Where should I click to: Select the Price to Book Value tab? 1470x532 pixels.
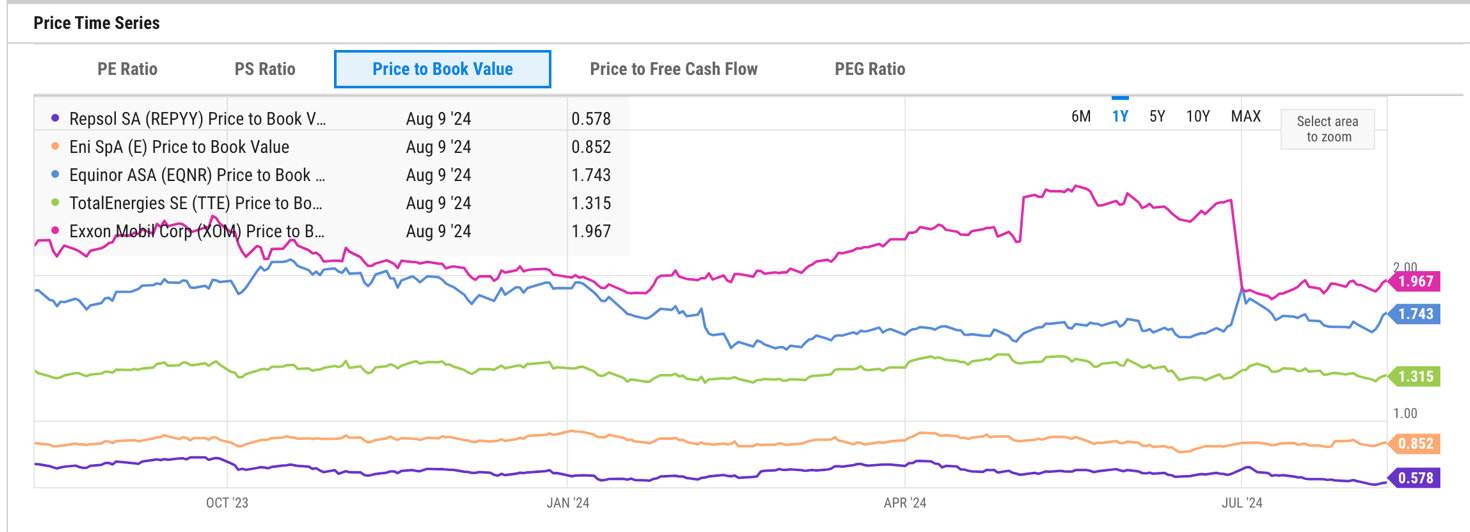[442, 69]
